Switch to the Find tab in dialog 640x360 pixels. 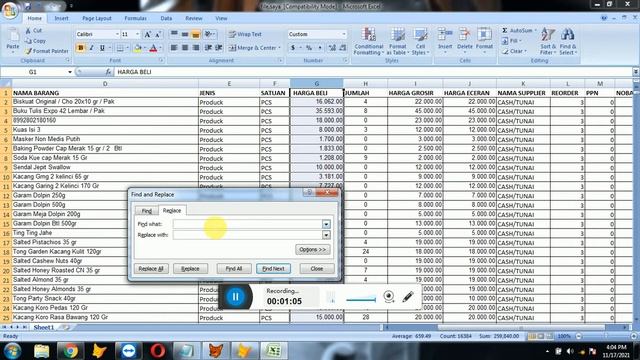[147, 211]
